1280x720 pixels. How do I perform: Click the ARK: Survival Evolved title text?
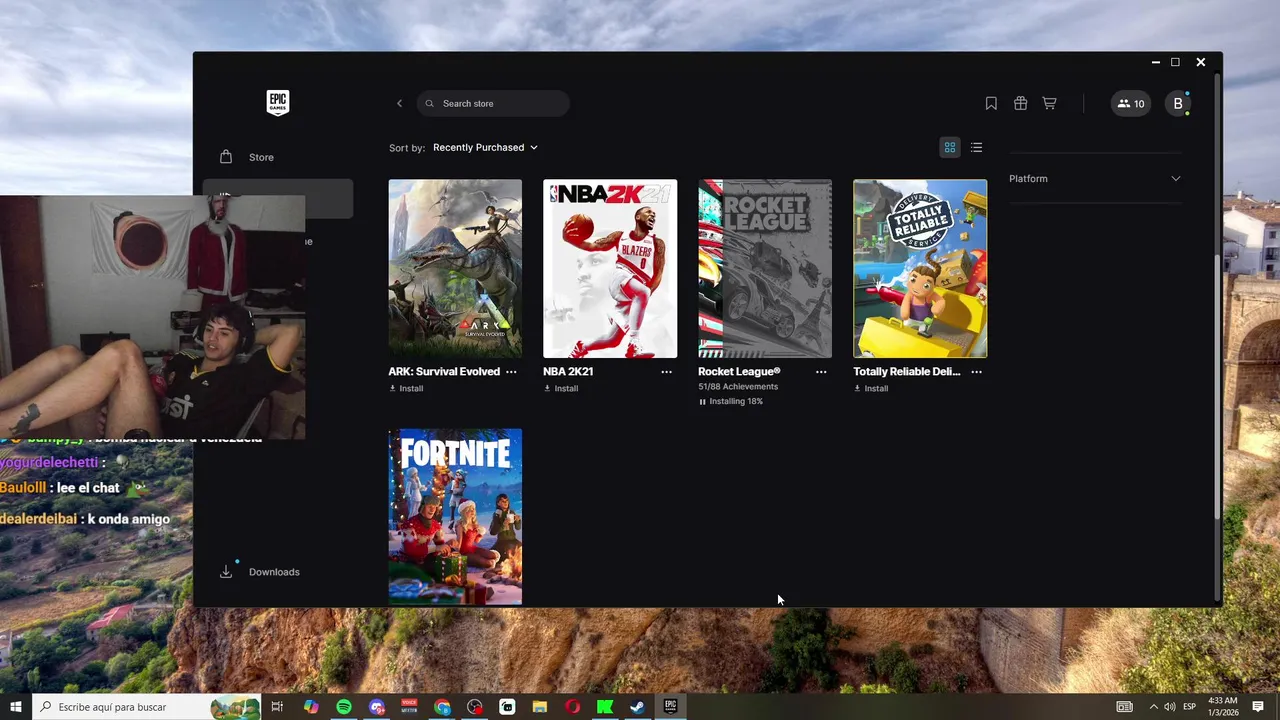(444, 371)
